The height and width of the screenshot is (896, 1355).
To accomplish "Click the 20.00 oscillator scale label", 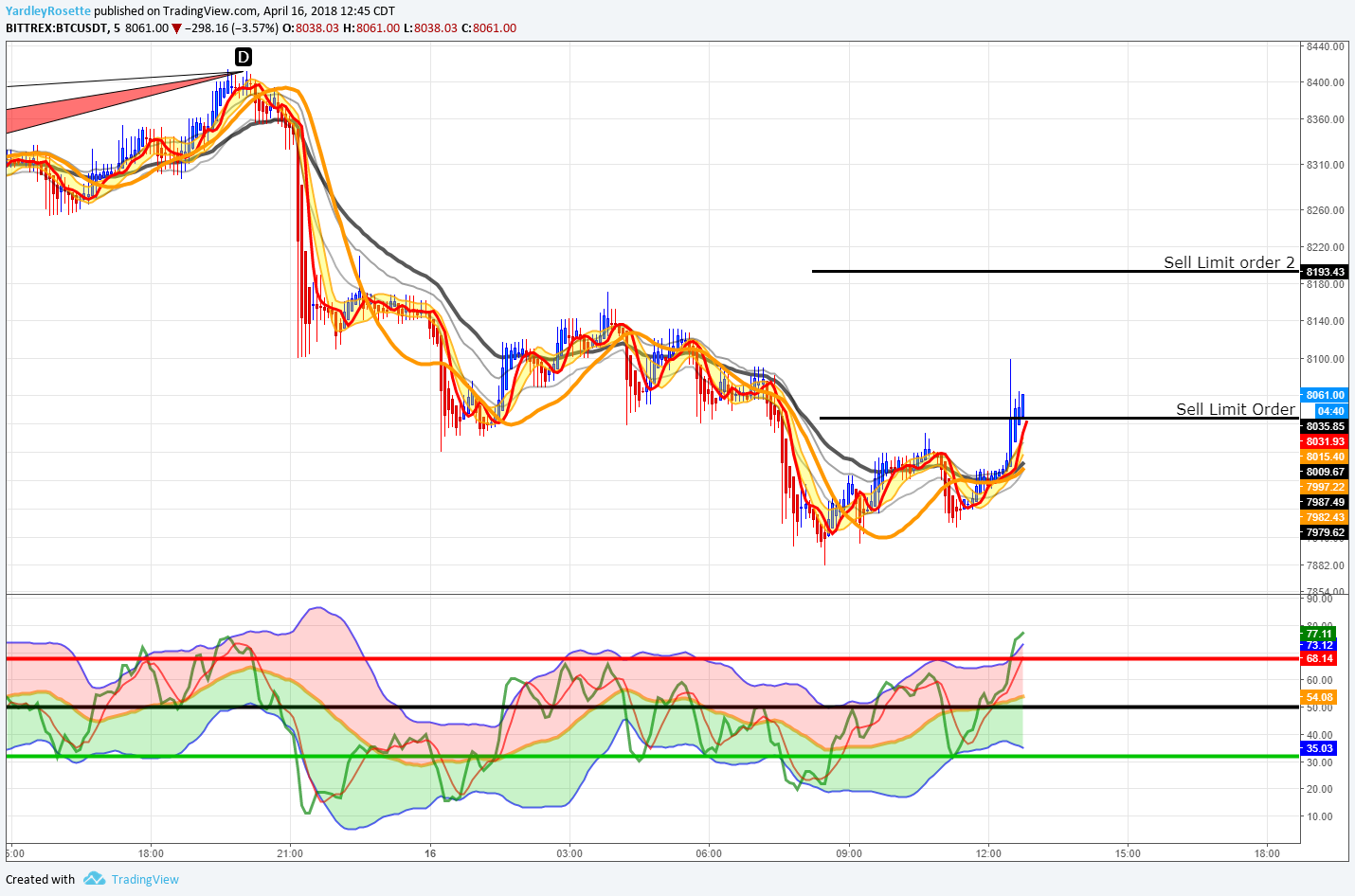I will [1320, 789].
